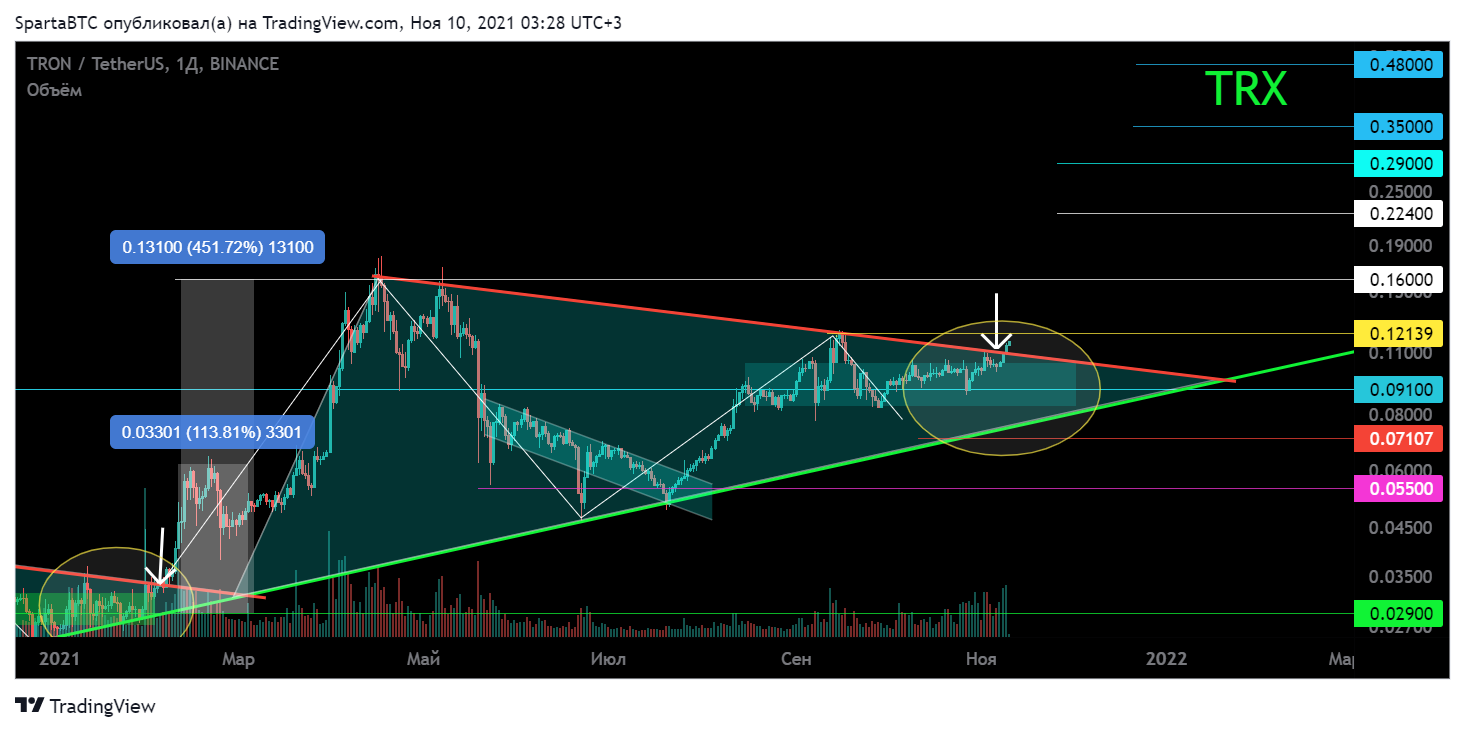1465x732 pixels.
Task: Click the 2022 label on time axis
Action: click(1166, 658)
